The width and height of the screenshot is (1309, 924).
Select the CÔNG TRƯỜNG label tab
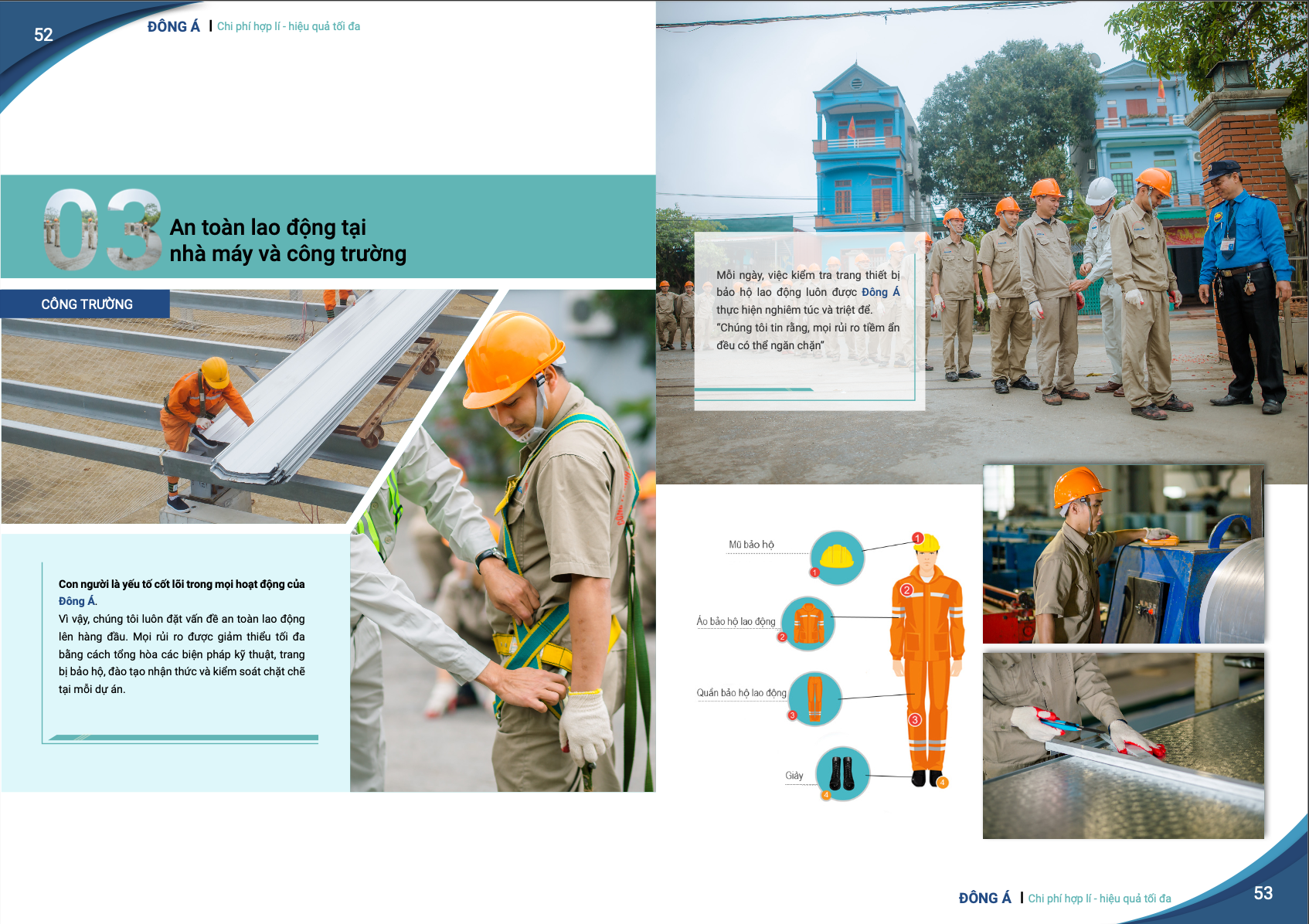coord(86,304)
